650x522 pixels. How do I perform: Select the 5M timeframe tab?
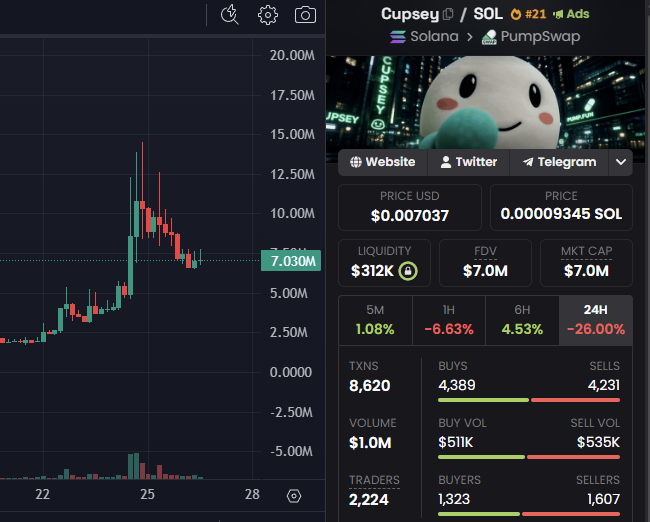pyautogui.click(x=375, y=320)
